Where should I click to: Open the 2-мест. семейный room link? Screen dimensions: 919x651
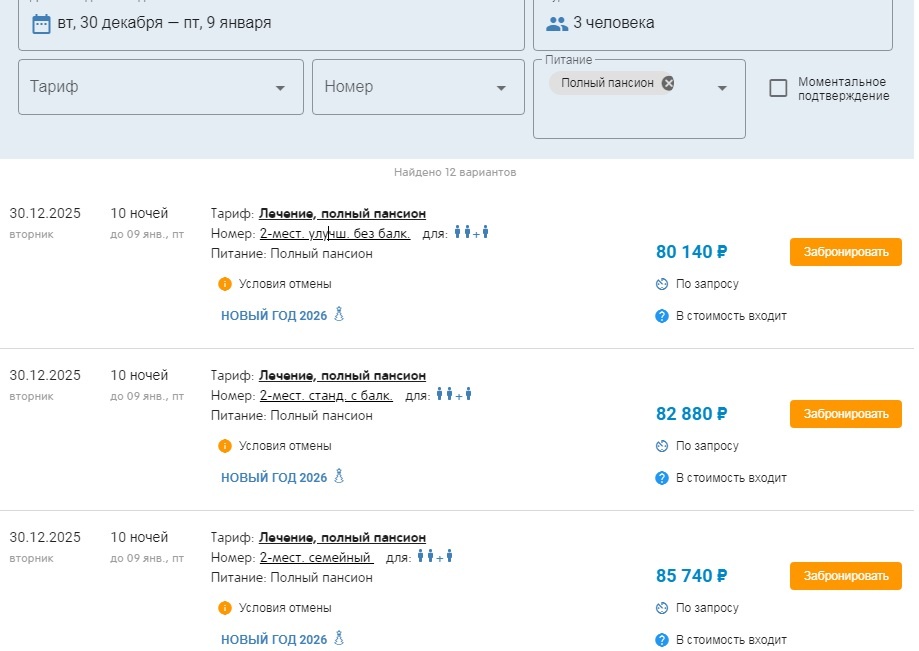point(316,557)
